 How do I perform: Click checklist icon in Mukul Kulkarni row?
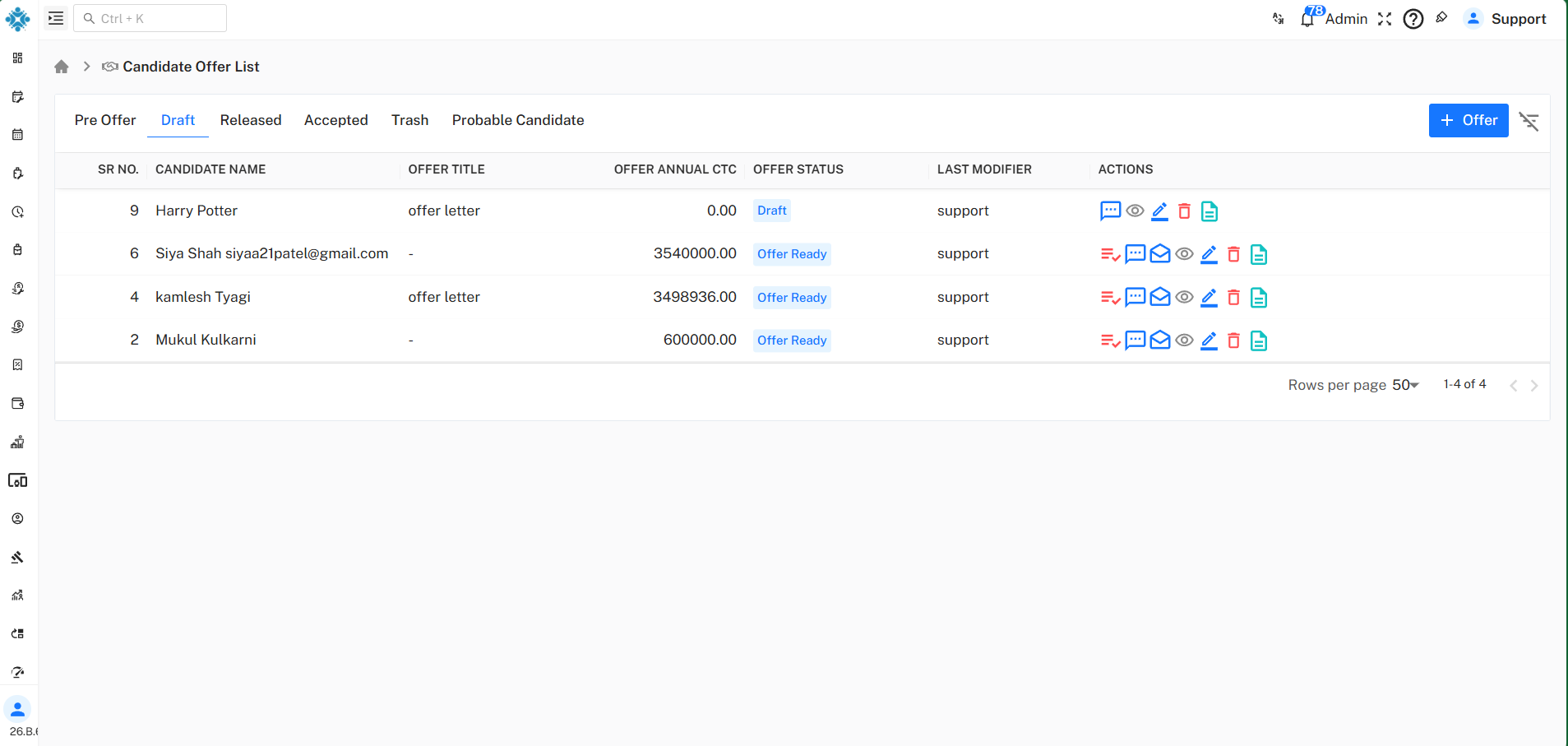[x=1110, y=341]
